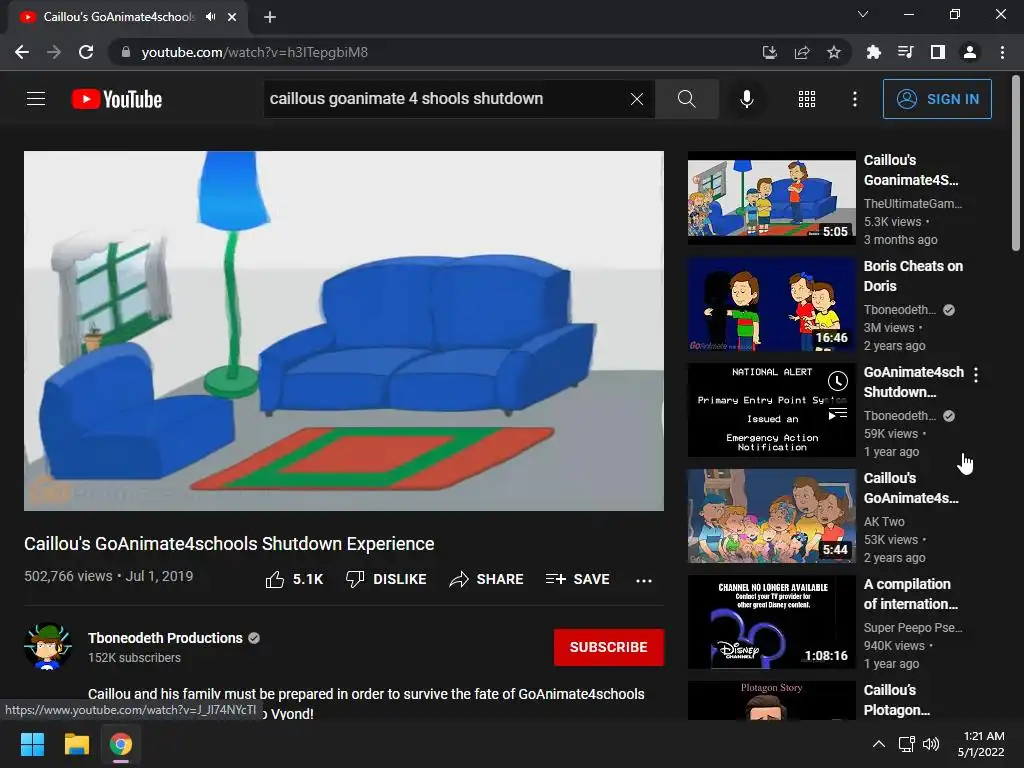Click the video player
The height and width of the screenshot is (768, 1024).
(344, 331)
